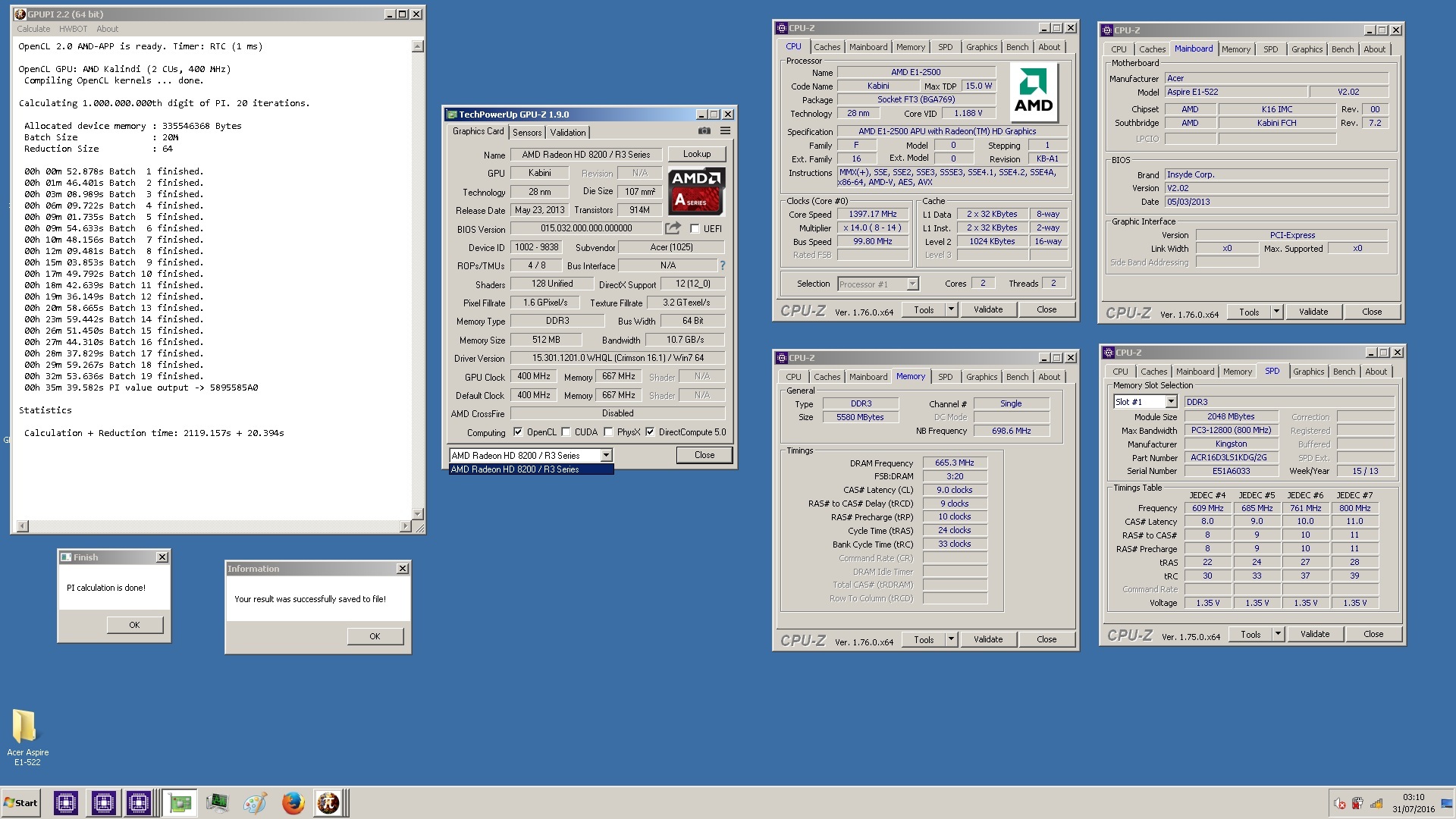This screenshot has width=1456, height=819.
Task: Click the GPUPI scroll up arrow
Action: [417, 47]
